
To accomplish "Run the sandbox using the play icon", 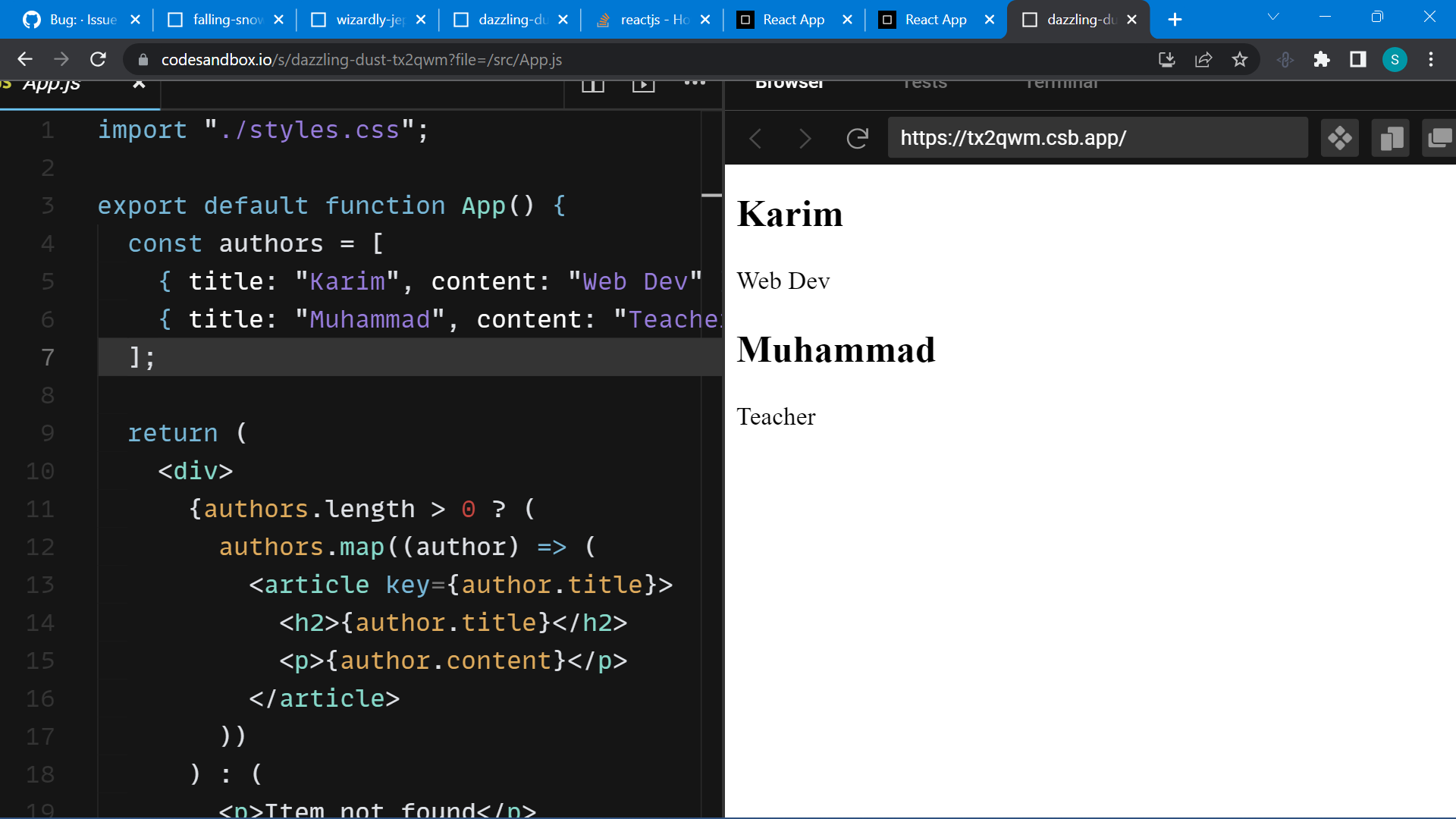I will [643, 83].
